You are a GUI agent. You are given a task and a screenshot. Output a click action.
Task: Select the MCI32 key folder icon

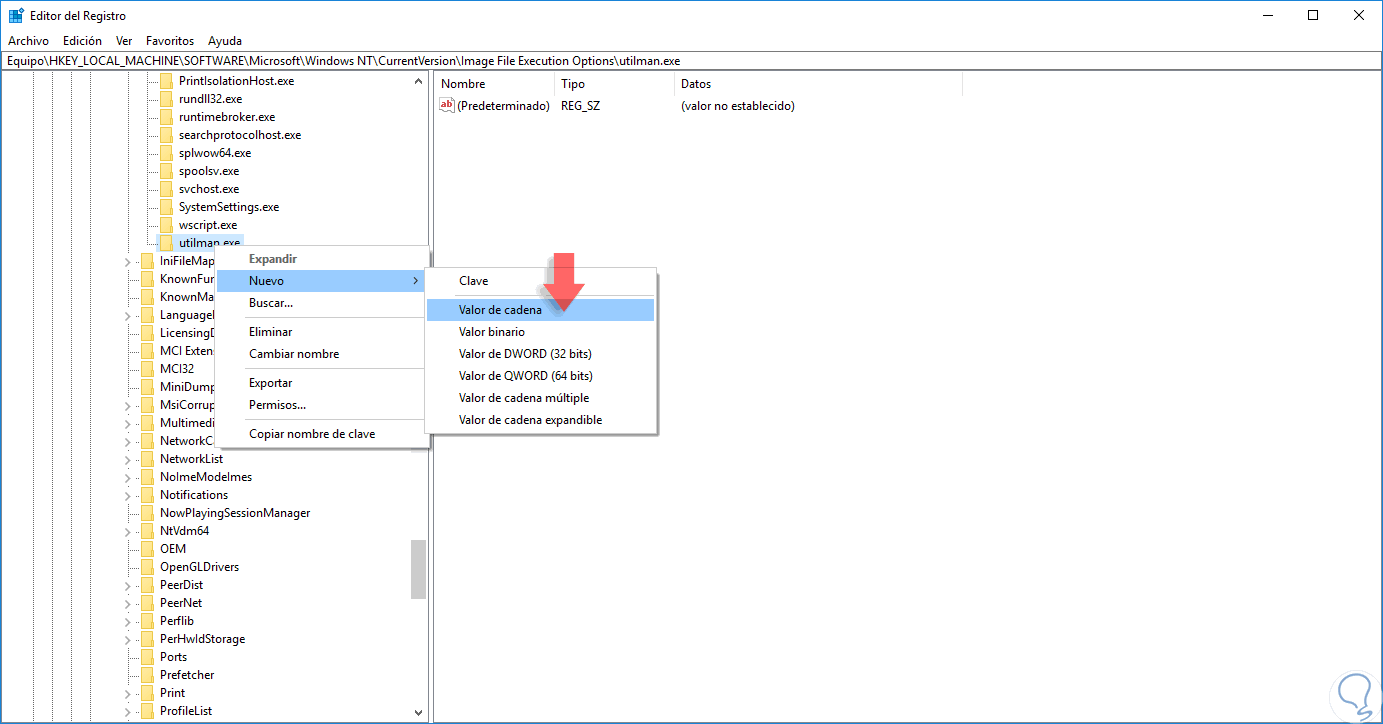148,369
